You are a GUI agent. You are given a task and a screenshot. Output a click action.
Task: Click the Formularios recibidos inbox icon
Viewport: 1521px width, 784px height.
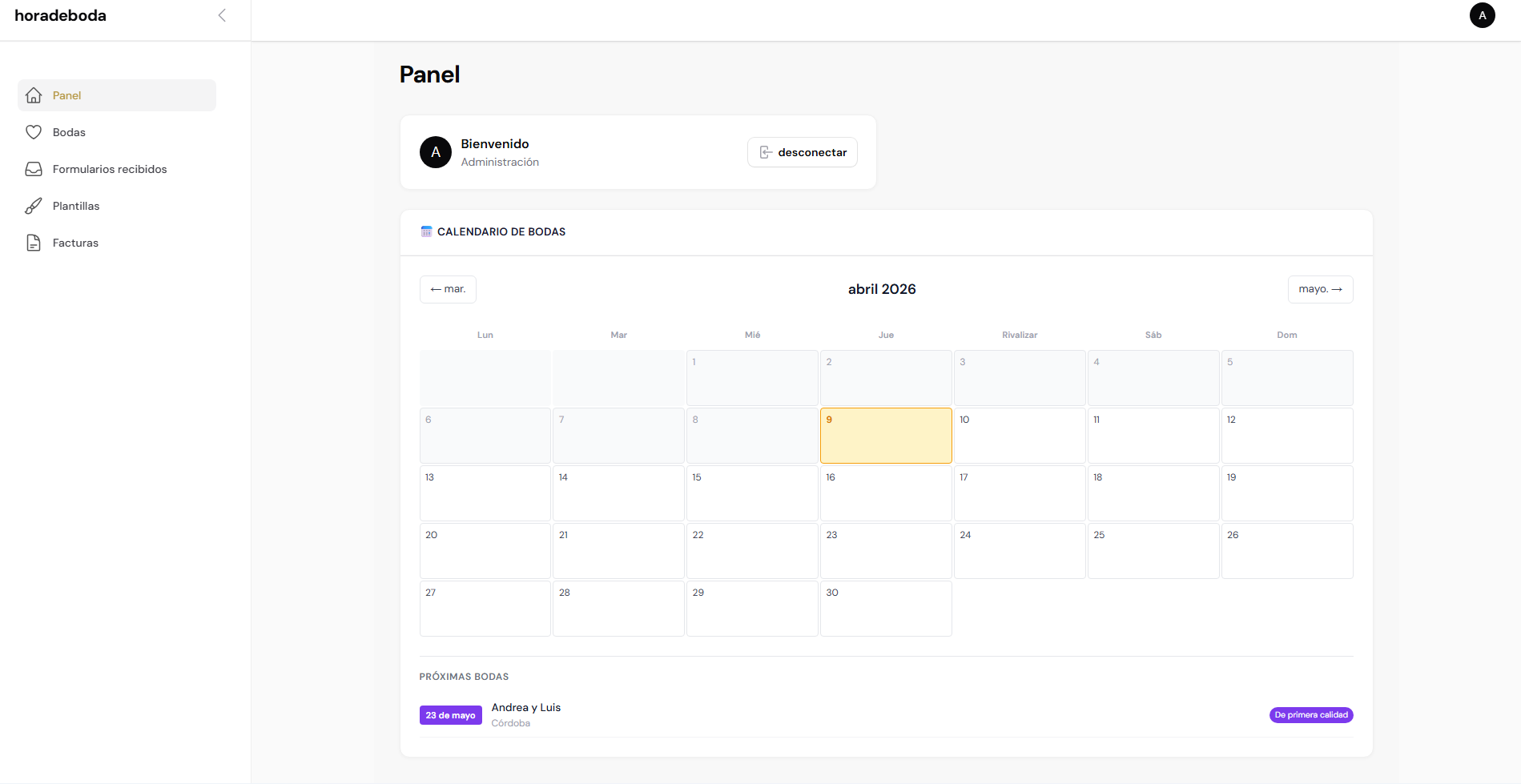[34, 169]
